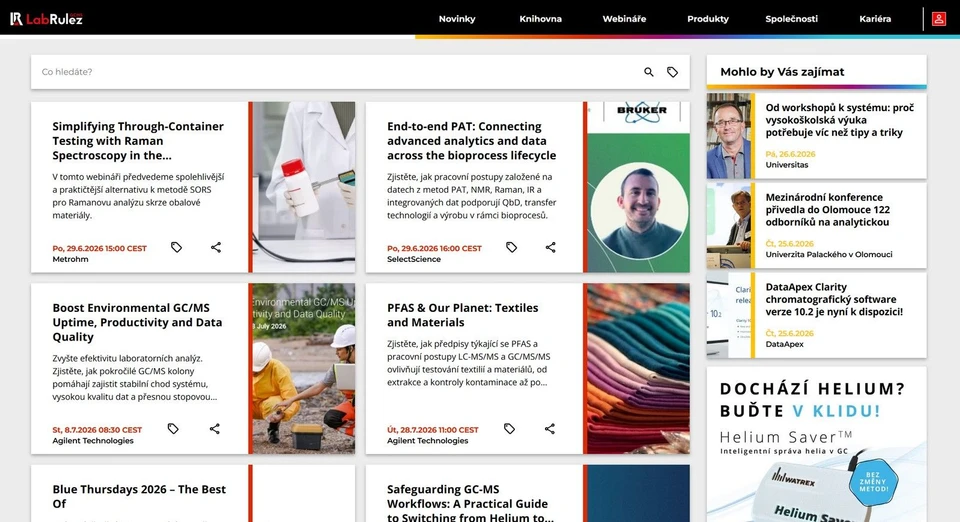The height and width of the screenshot is (522, 960).
Task: Open the Knihovna menu item
Action: (541, 19)
